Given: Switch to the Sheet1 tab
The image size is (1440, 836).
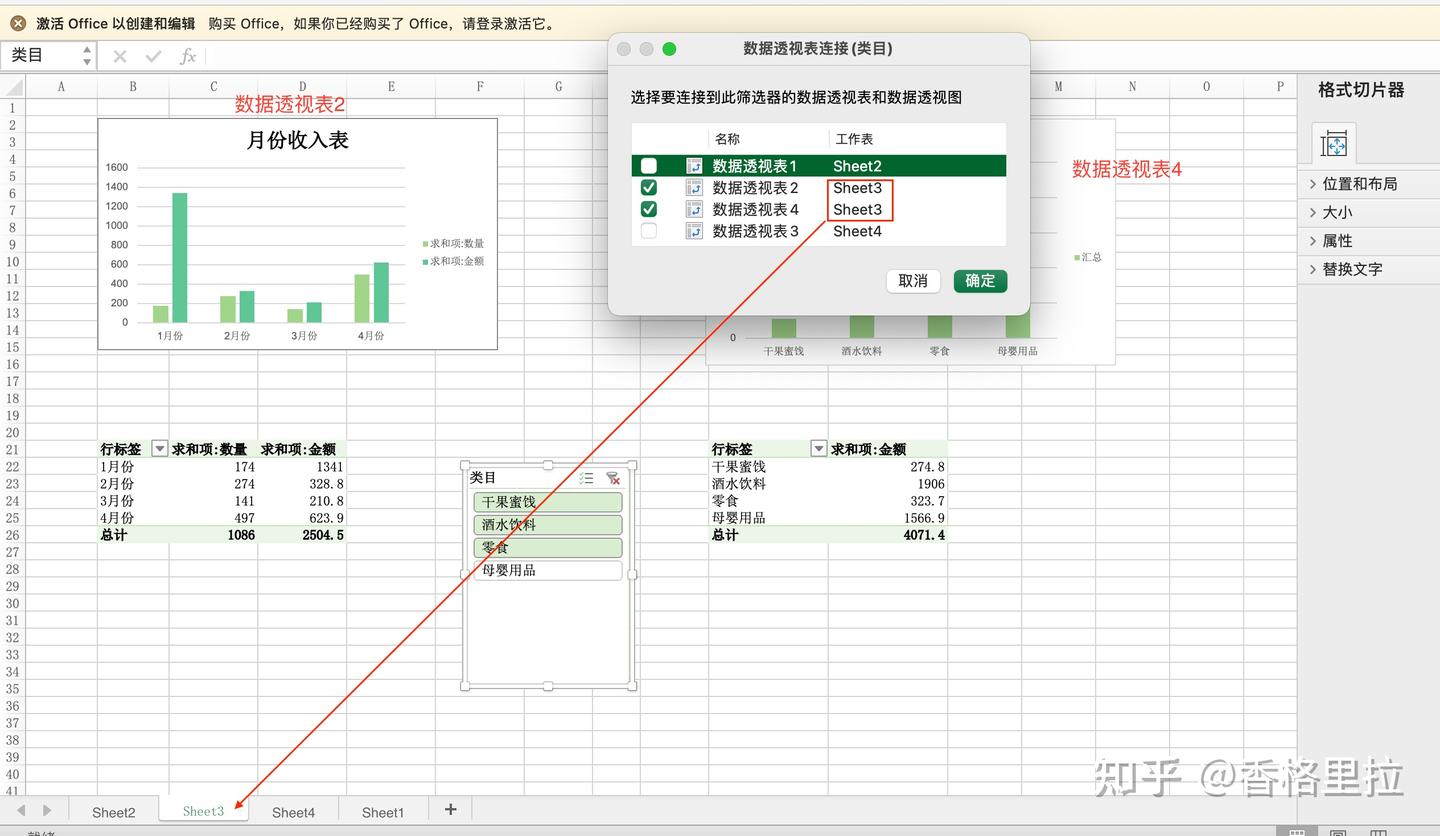Looking at the screenshot, I should (x=383, y=812).
